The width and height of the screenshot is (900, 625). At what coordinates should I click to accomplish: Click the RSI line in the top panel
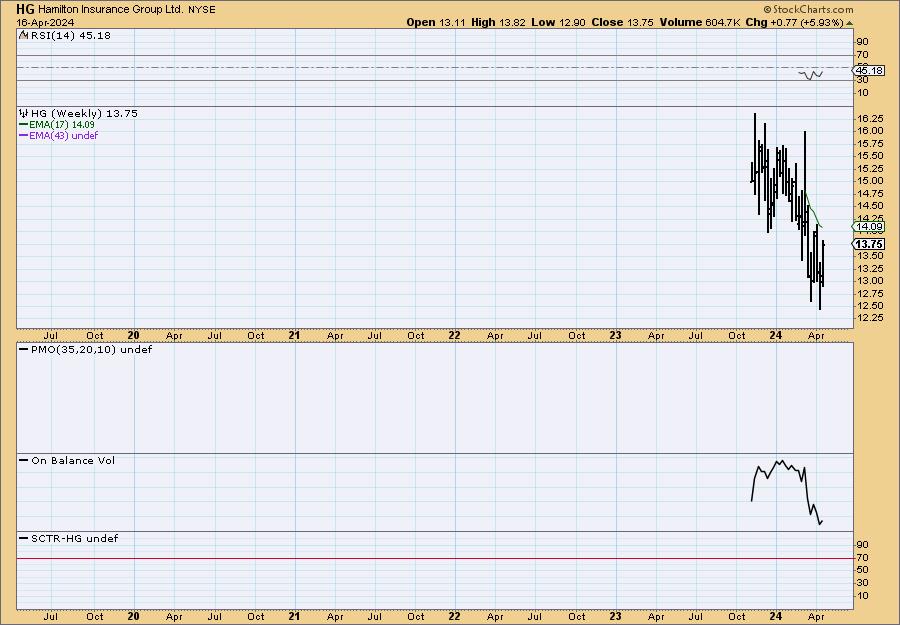tap(810, 75)
